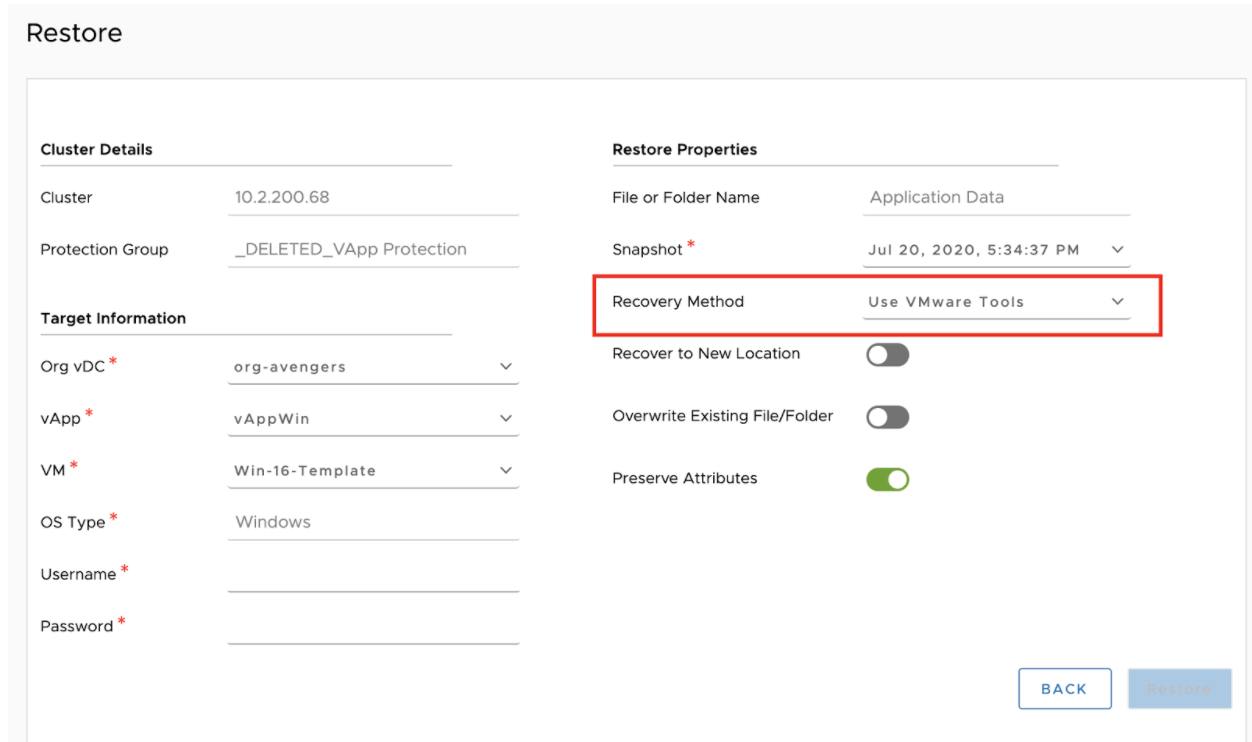Disable the Preserve Attributes toggle
This screenshot has height=742, width=1252.
point(887,480)
